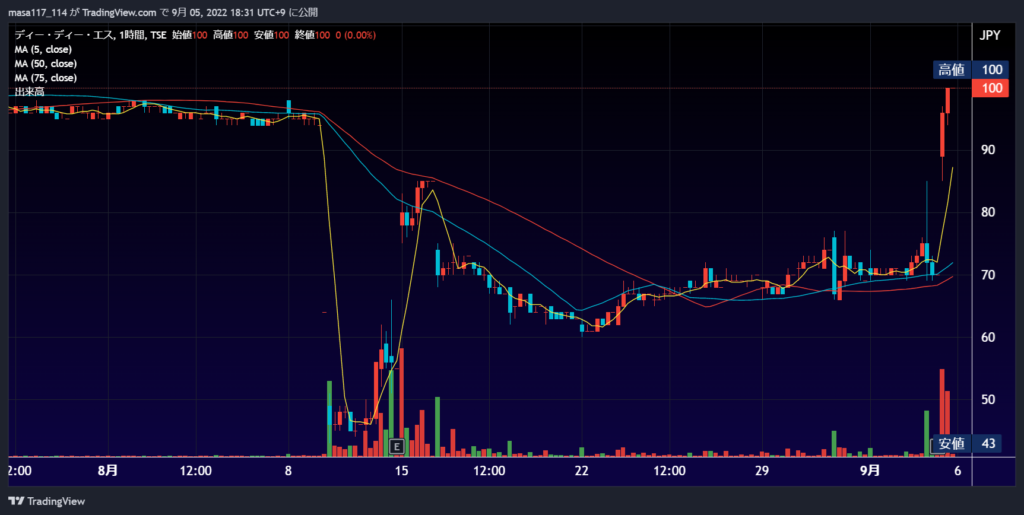Click the 50 price axis label

(987, 399)
